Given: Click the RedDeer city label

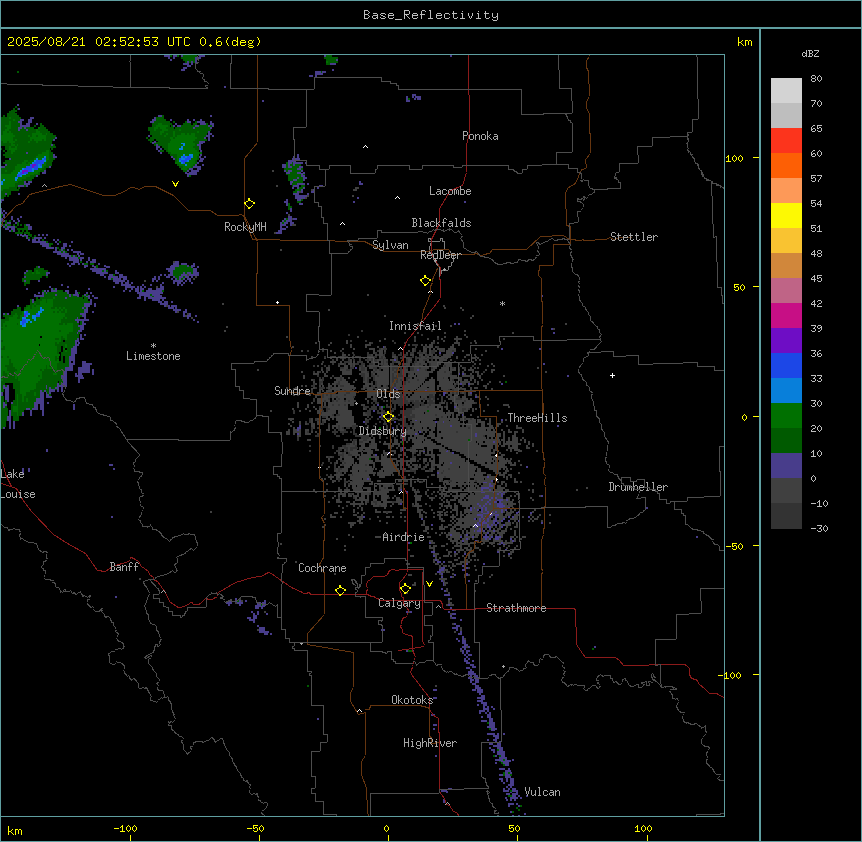Looking at the screenshot, I should coord(440,255).
